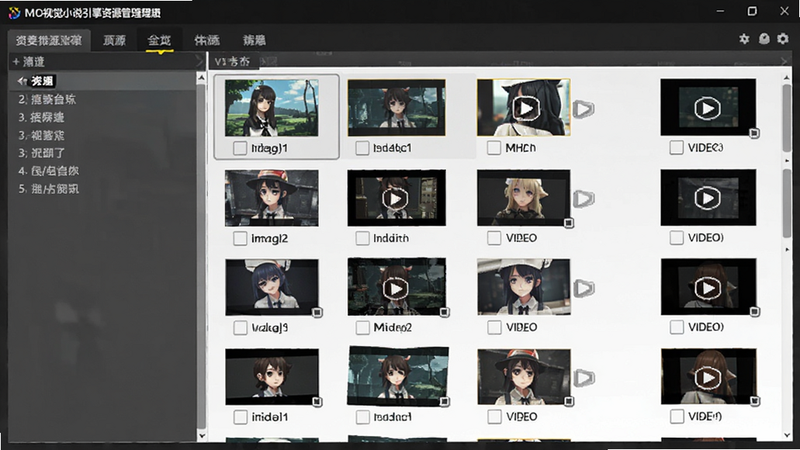
Task: Play the VIDE#) clip with its play icon
Action: pos(708,378)
